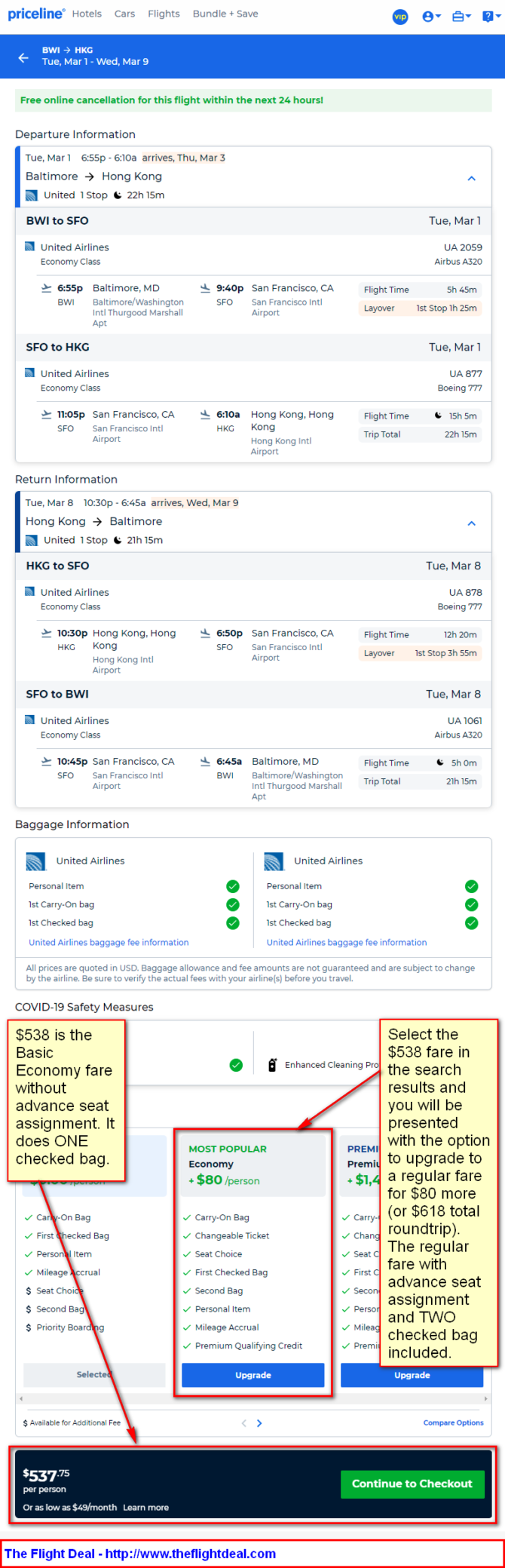Click the UA 877 flight number
This screenshot has width=505, height=1568.
point(466,374)
